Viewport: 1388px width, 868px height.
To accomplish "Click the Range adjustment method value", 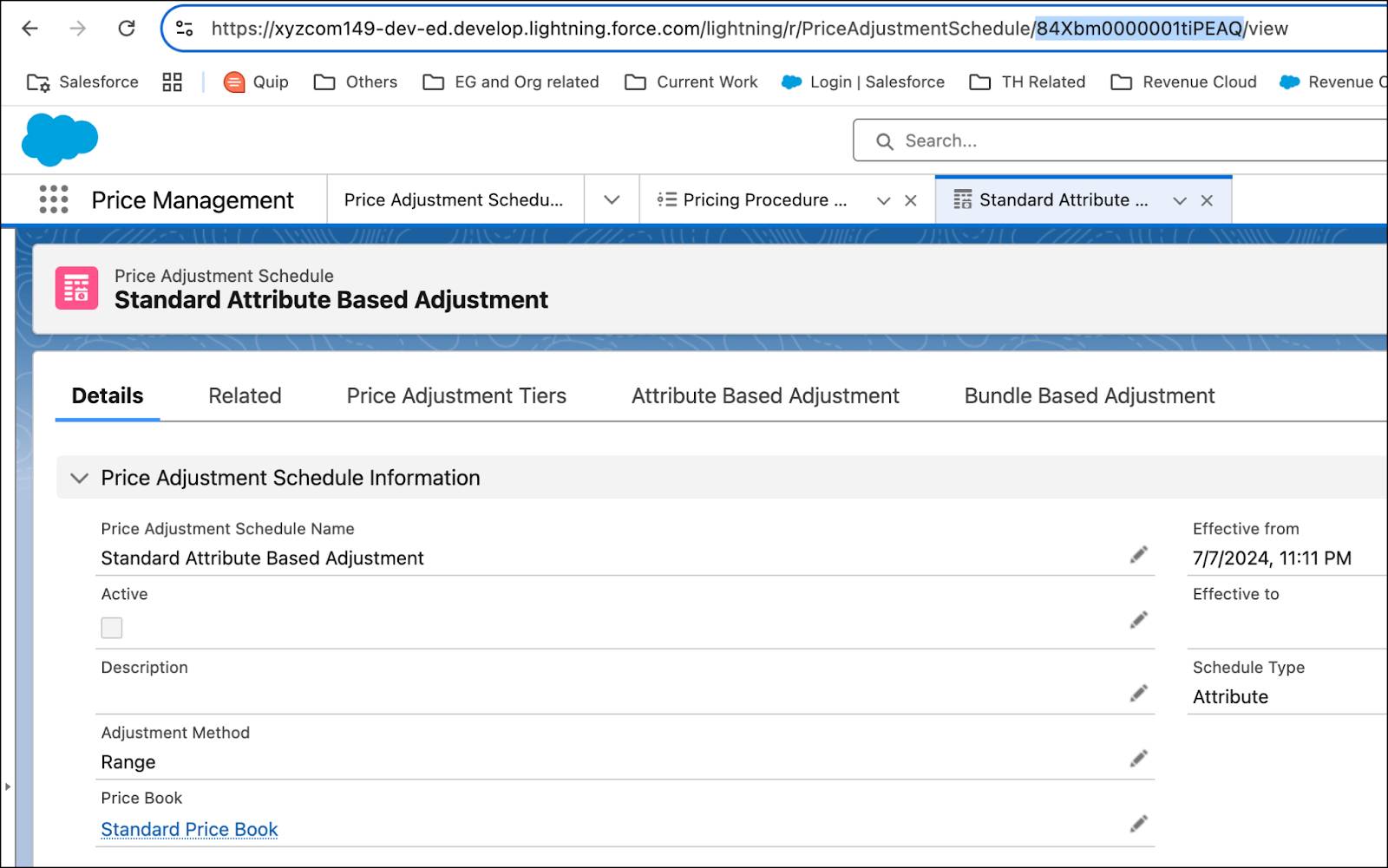I will (128, 762).
